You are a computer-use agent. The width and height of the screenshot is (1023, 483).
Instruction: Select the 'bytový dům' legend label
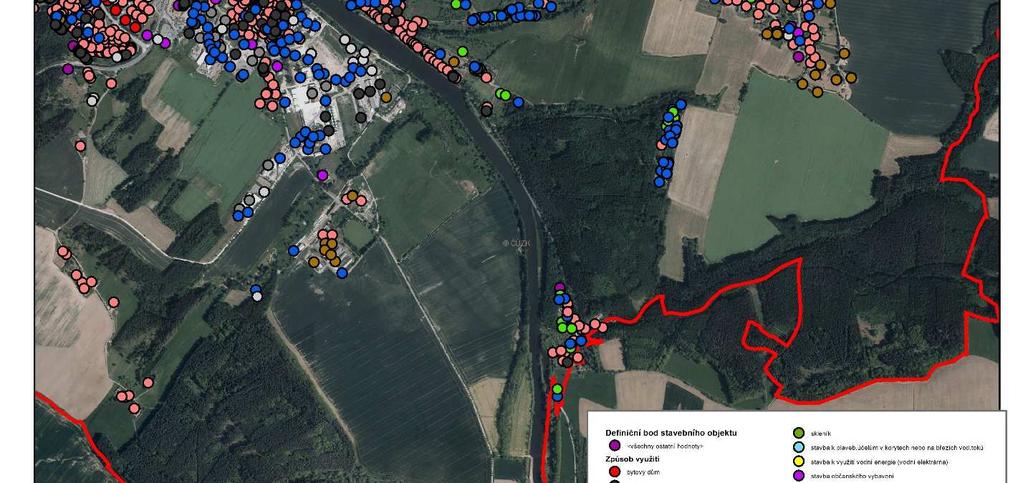[x=642, y=472]
